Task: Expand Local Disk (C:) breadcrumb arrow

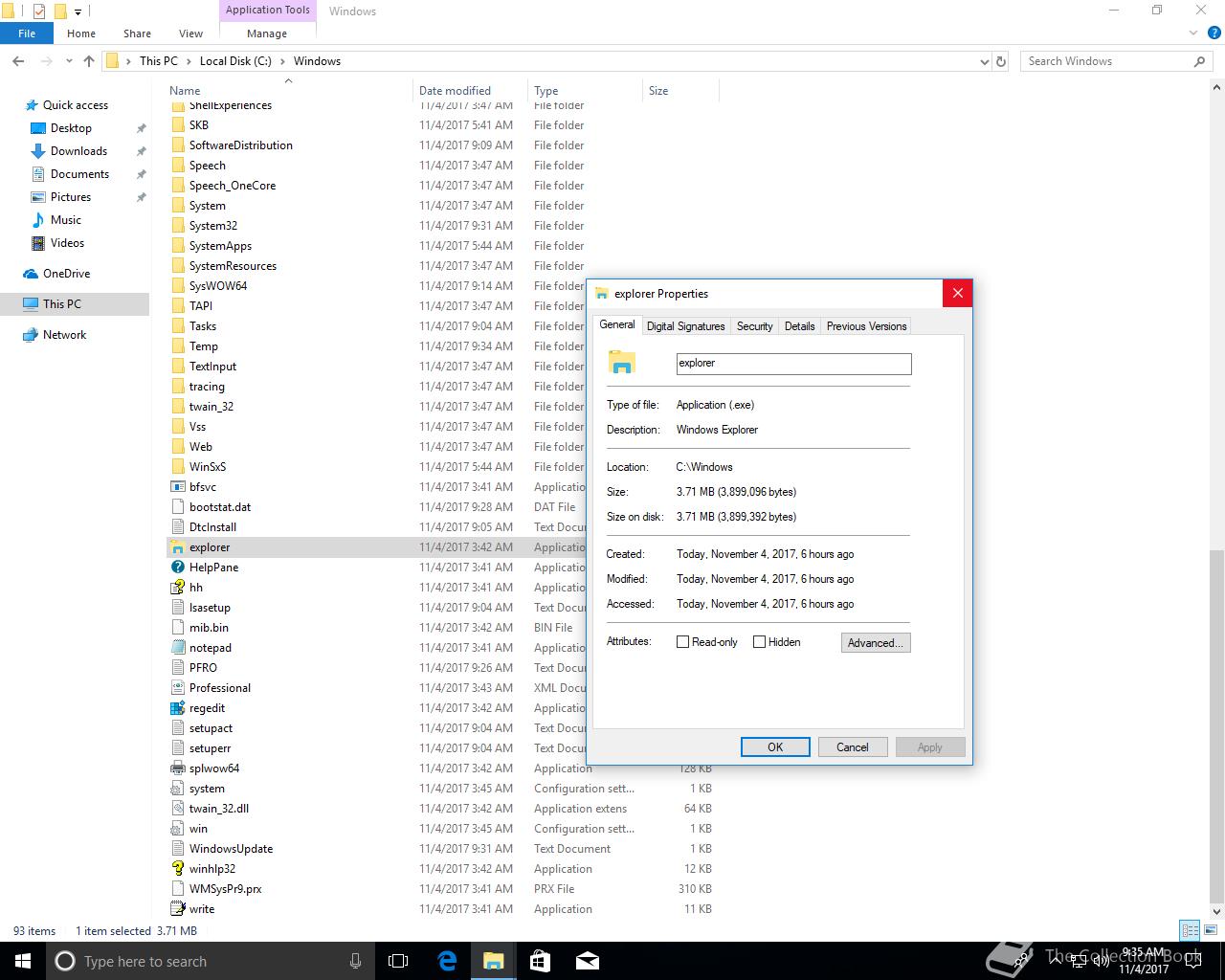Action: pos(282,61)
